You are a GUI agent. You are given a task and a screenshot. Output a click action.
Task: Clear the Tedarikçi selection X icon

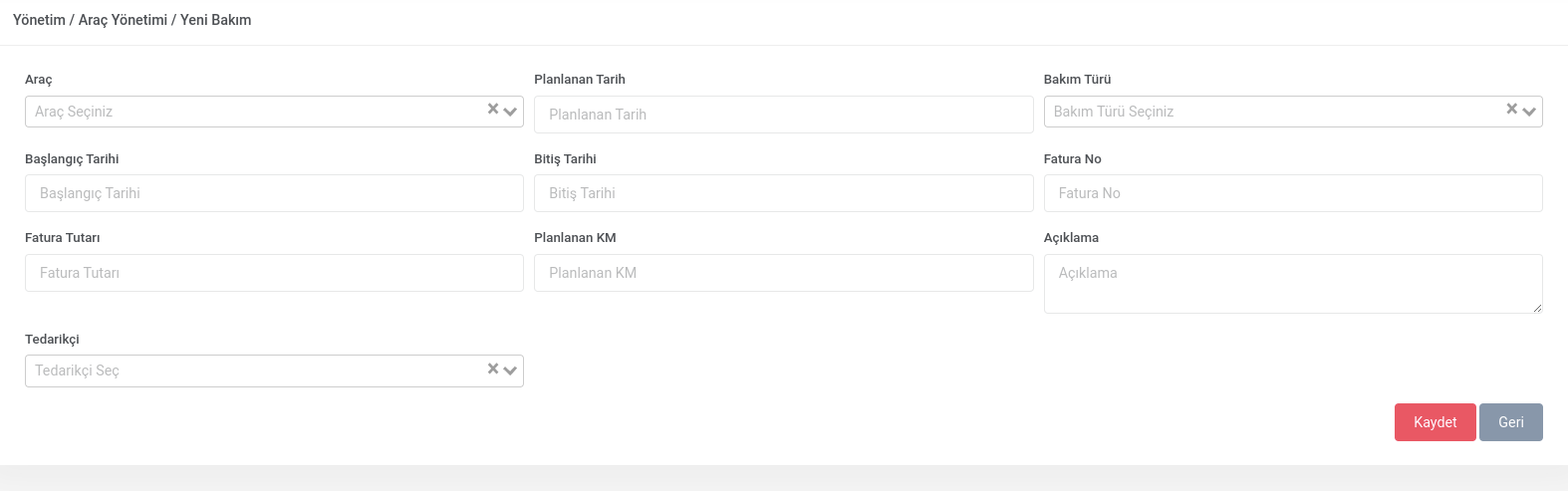[x=492, y=368]
